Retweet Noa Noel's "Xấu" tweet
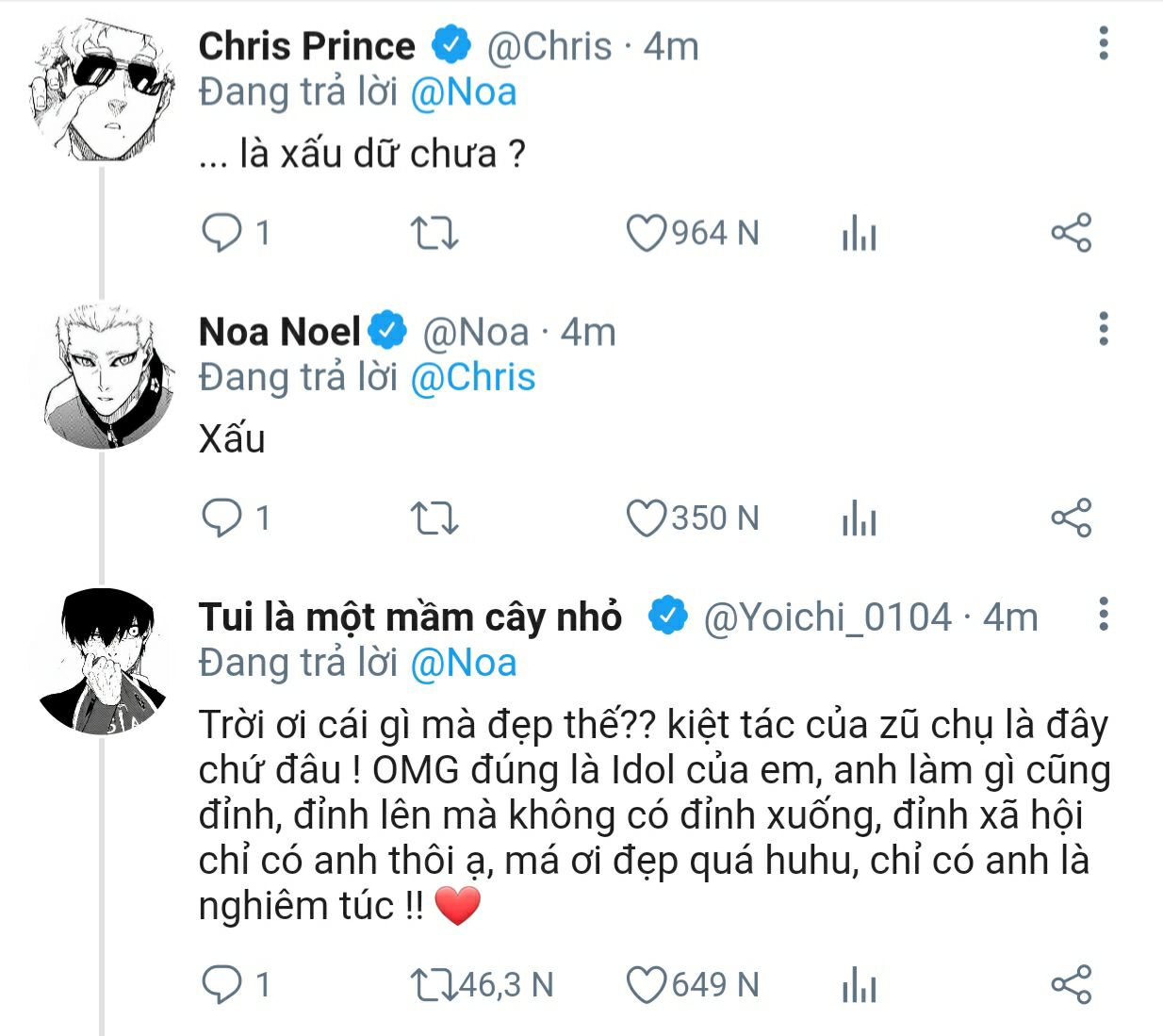1163x1036 pixels. [434, 518]
